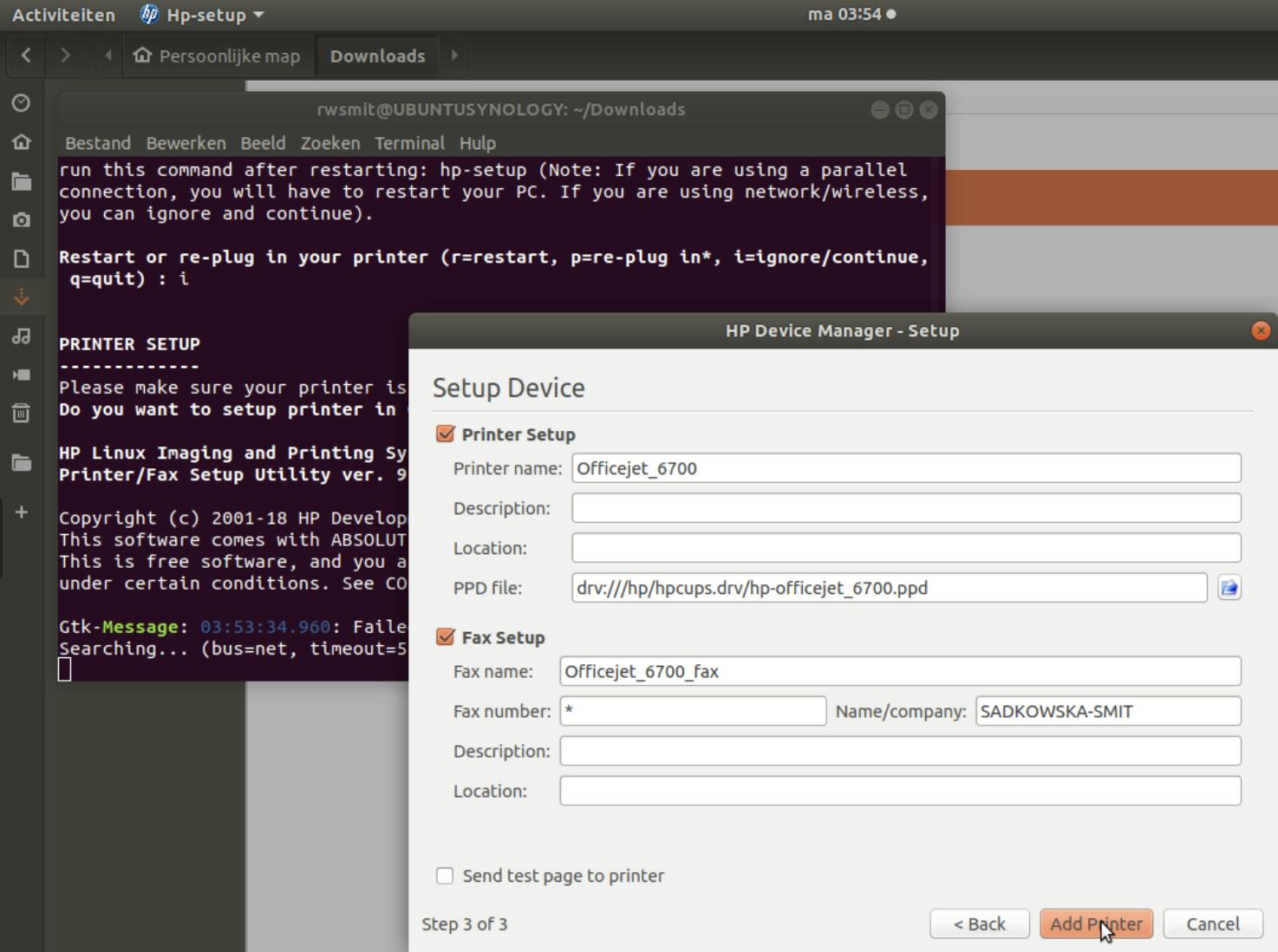Uncheck the Printer Setup checkbox
The width and height of the screenshot is (1278, 952).
tap(446, 434)
